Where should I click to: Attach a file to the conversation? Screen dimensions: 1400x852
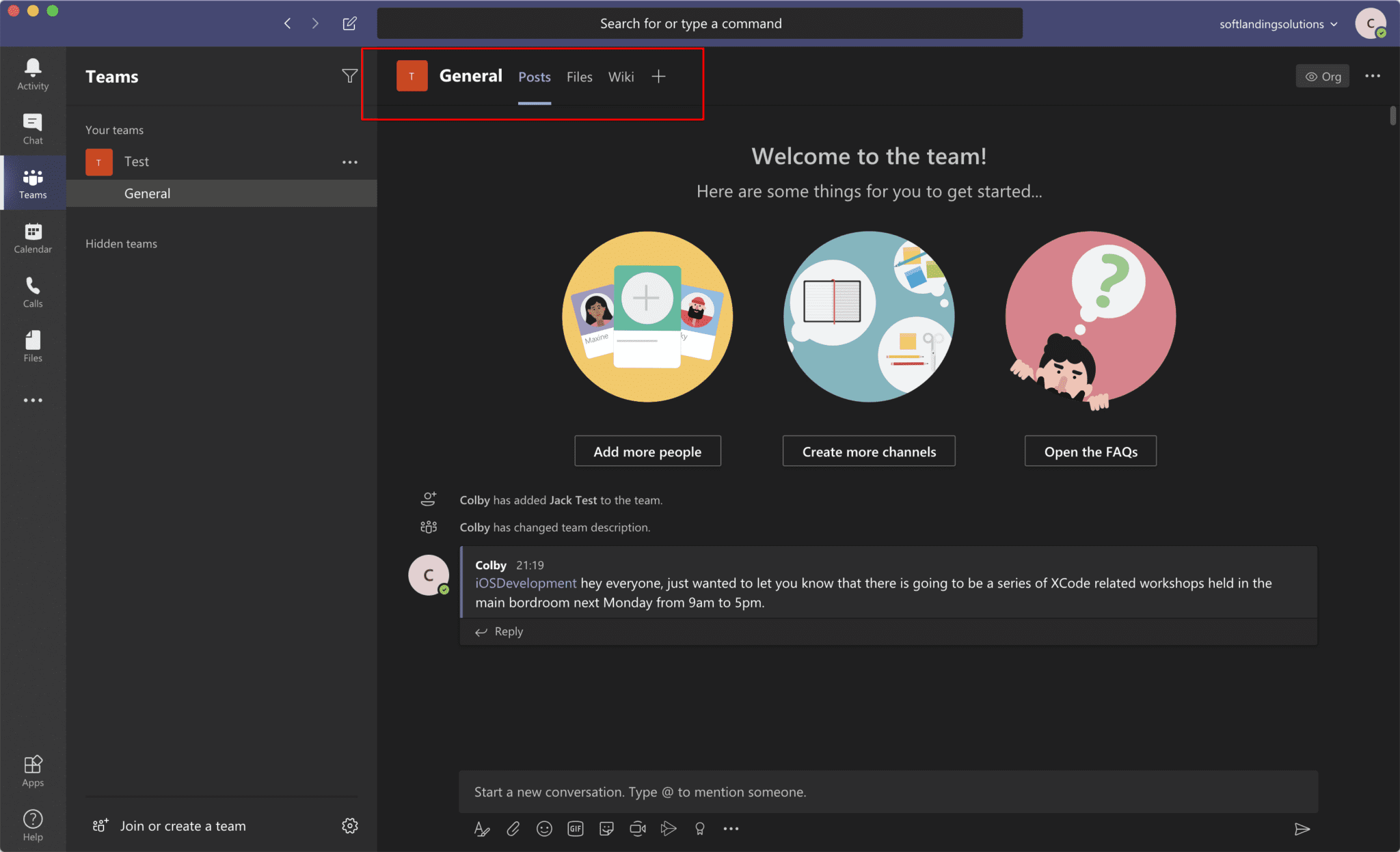click(x=513, y=828)
